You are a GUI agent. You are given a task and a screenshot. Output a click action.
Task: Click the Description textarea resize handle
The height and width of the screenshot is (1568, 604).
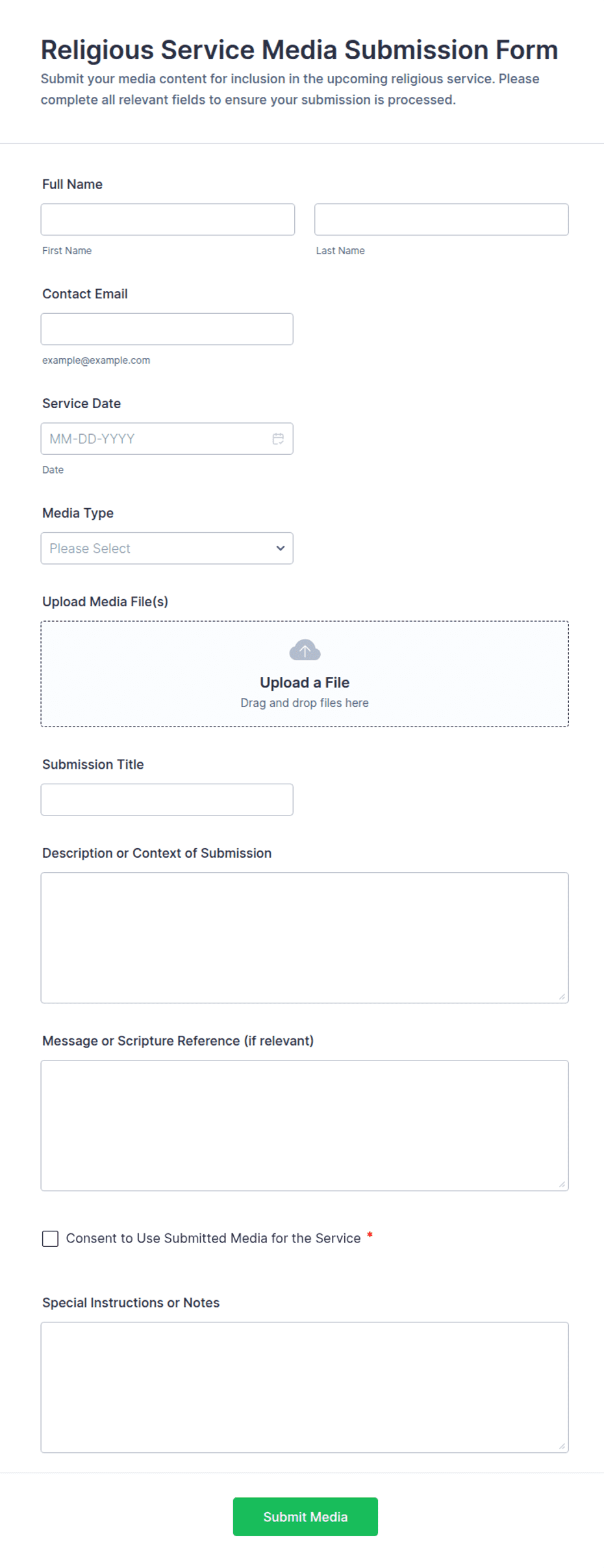[562, 996]
